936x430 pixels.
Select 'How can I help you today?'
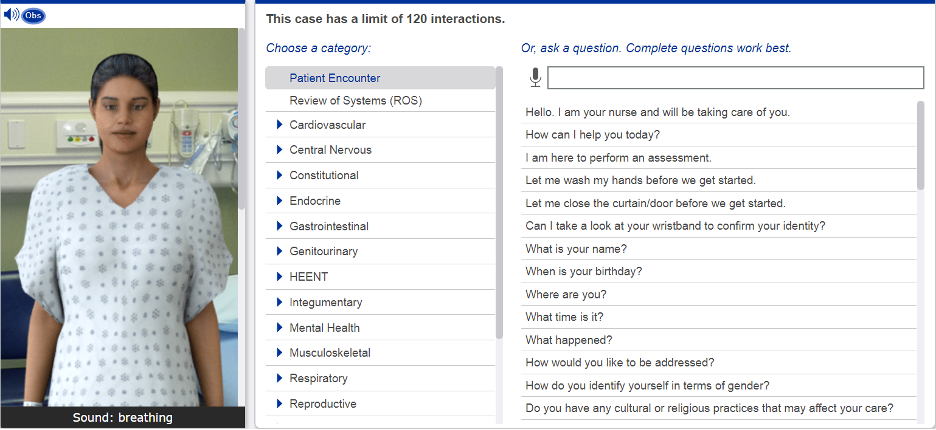[592, 135]
